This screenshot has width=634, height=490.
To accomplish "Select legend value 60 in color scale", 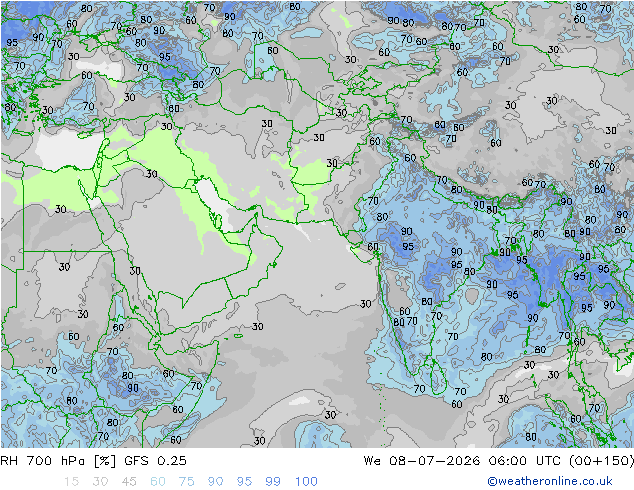I will [158, 482].
